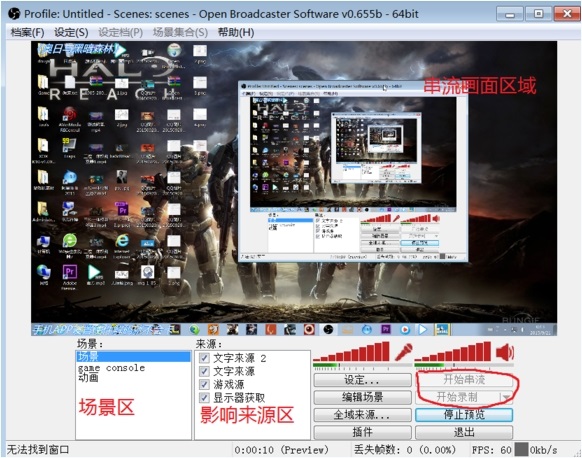
Task: Click the OBS logo in title bar
Action: pos(14,14)
